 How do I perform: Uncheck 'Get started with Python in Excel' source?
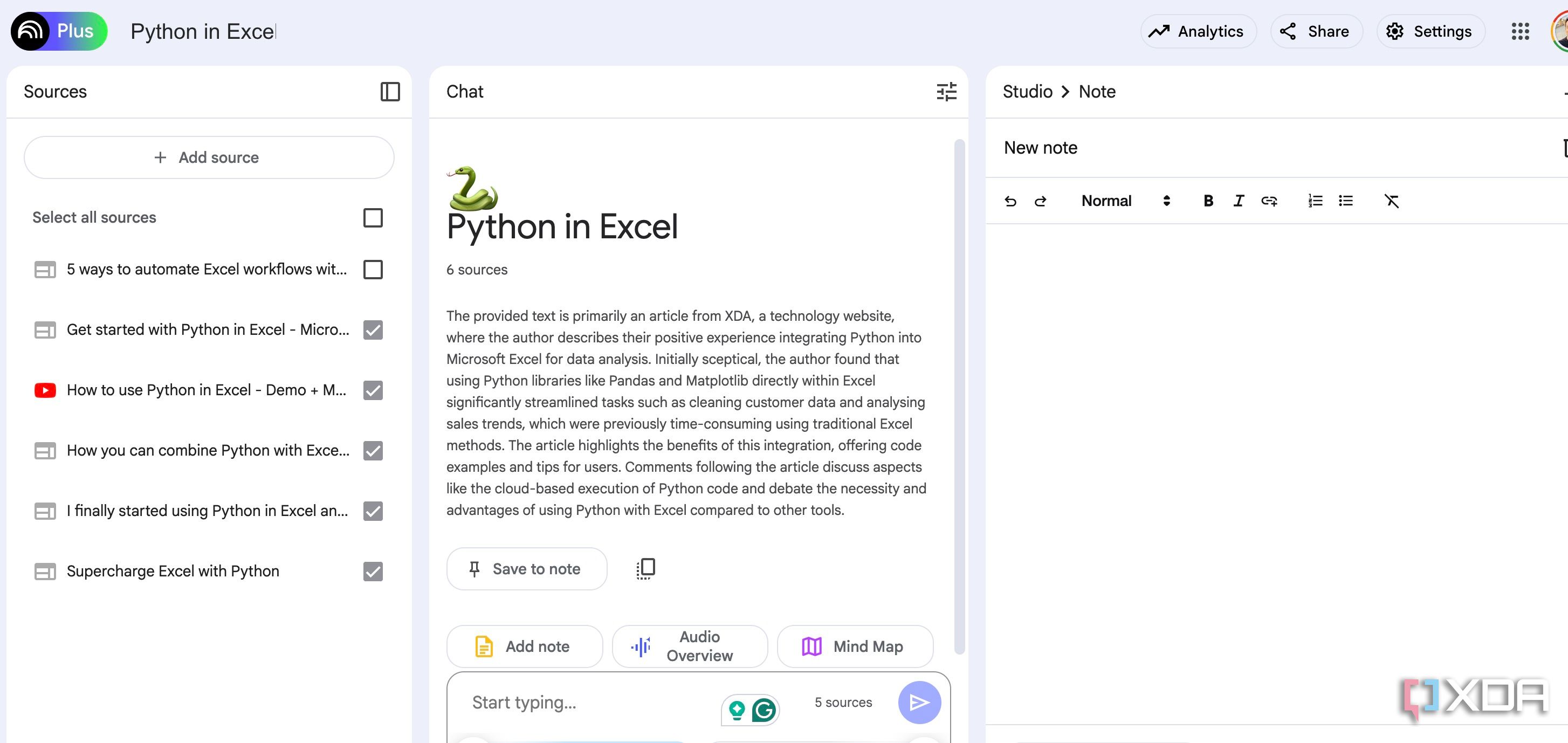tap(373, 330)
